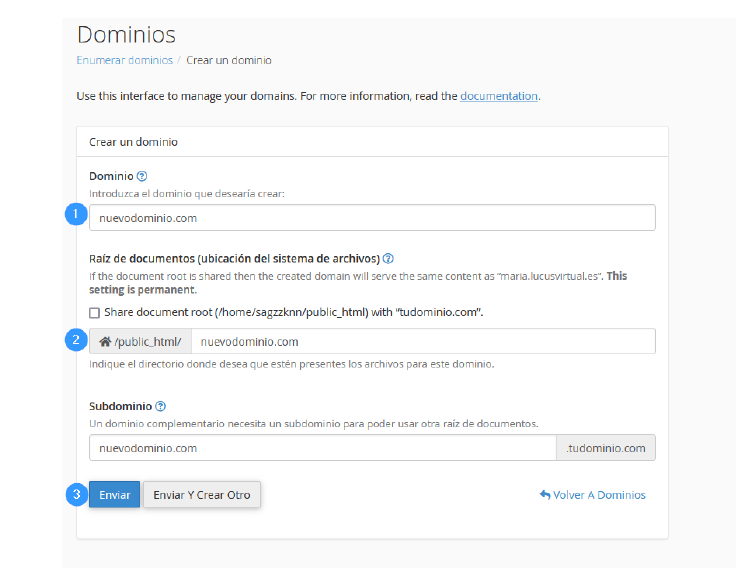Select the Subdominio input field

(322, 448)
